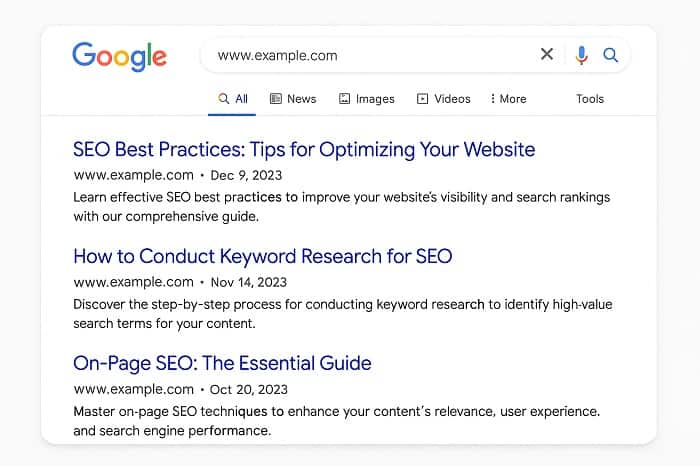Click the three-dot icon beside More
The height and width of the screenshot is (466, 700).
coord(493,99)
